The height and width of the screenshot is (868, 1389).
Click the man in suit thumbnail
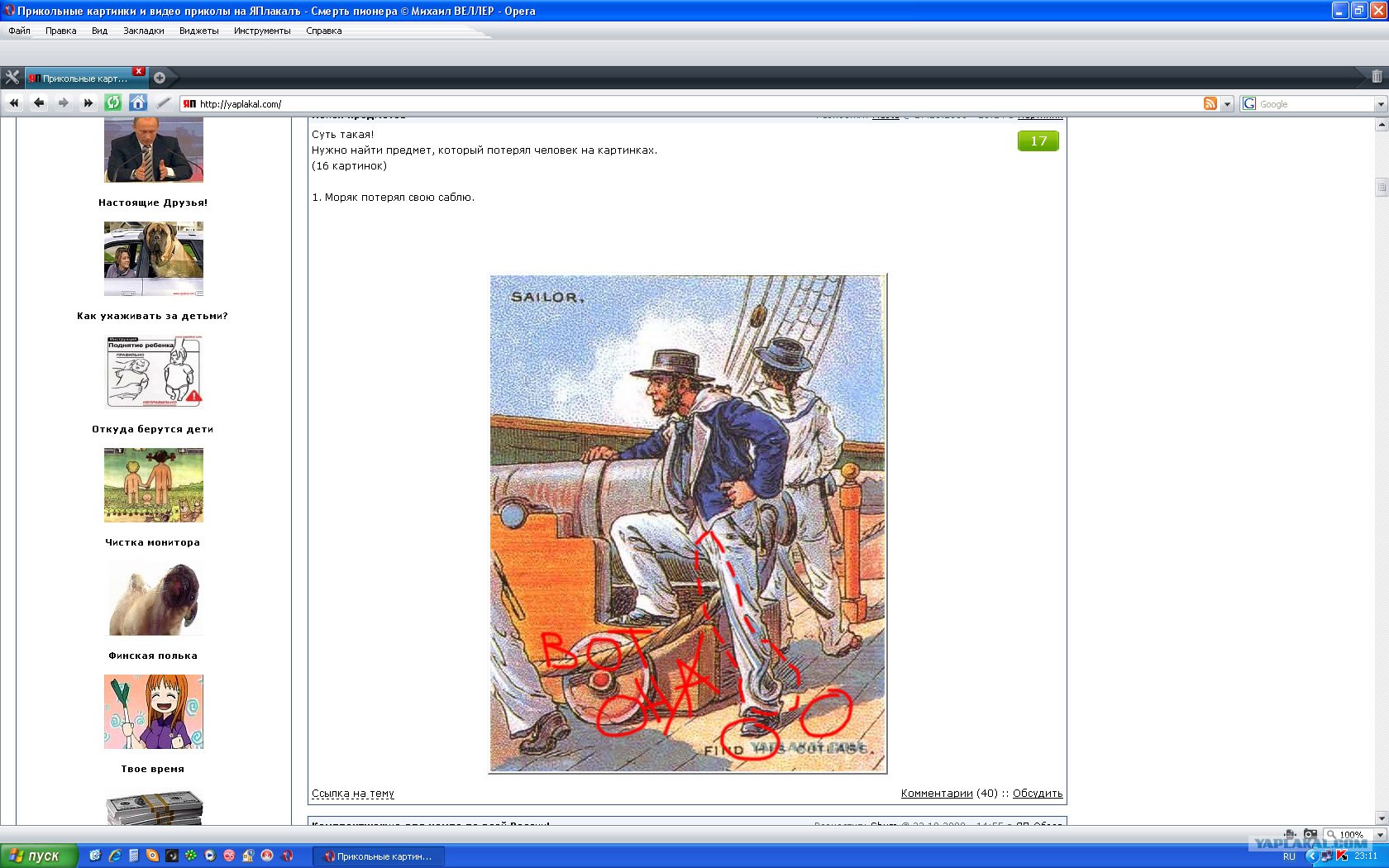point(154,150)
